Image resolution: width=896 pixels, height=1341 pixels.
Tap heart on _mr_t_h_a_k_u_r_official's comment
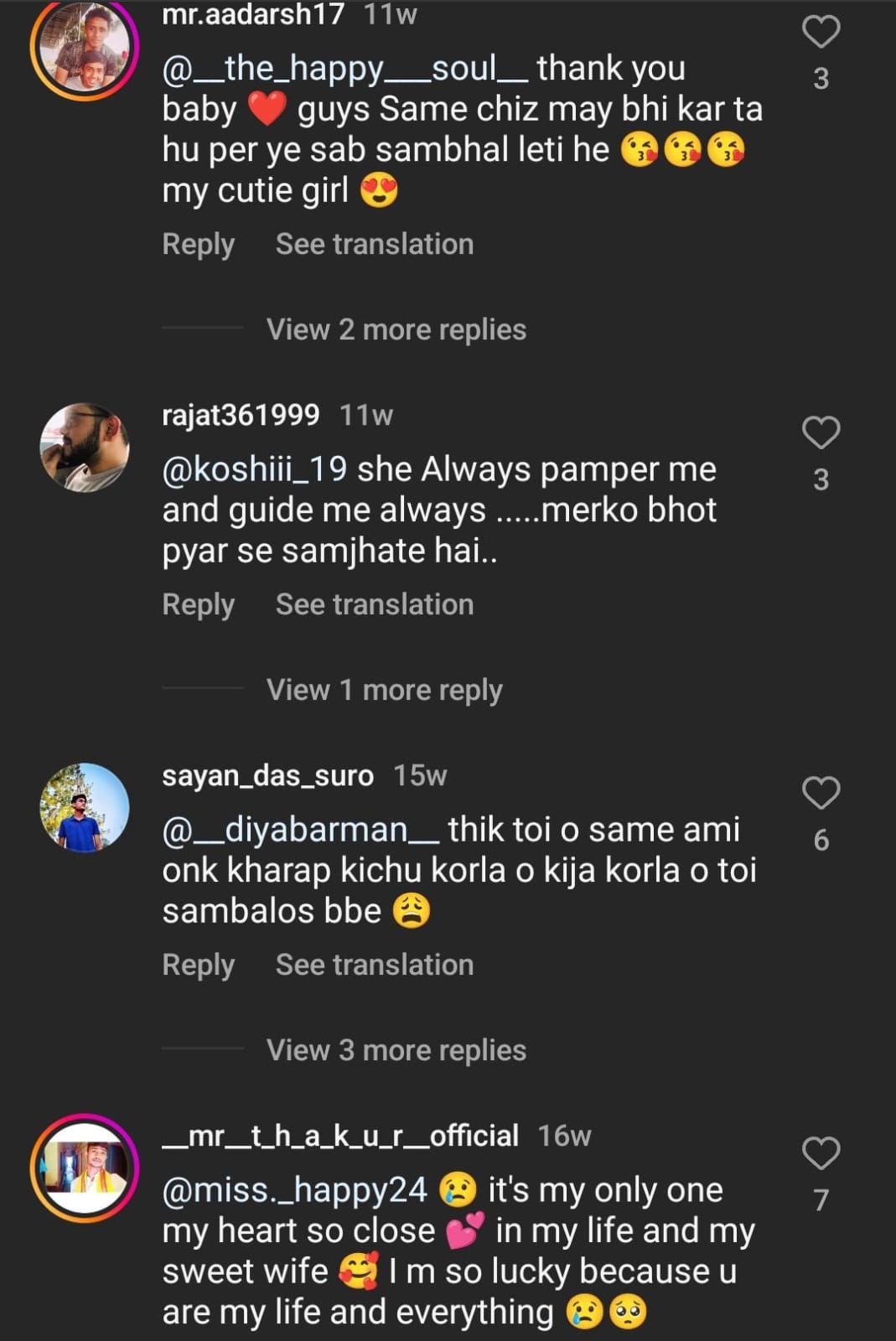point(821,1153)
